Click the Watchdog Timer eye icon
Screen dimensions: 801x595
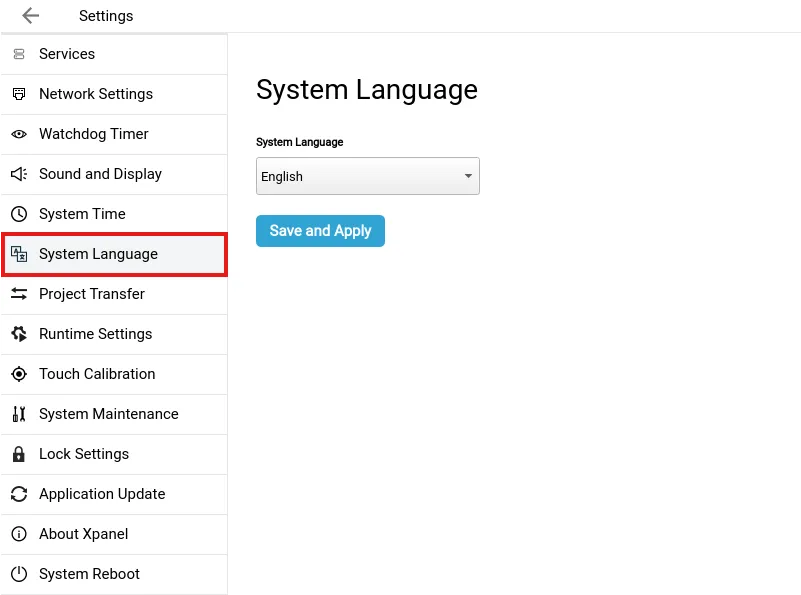coord(18,134)
